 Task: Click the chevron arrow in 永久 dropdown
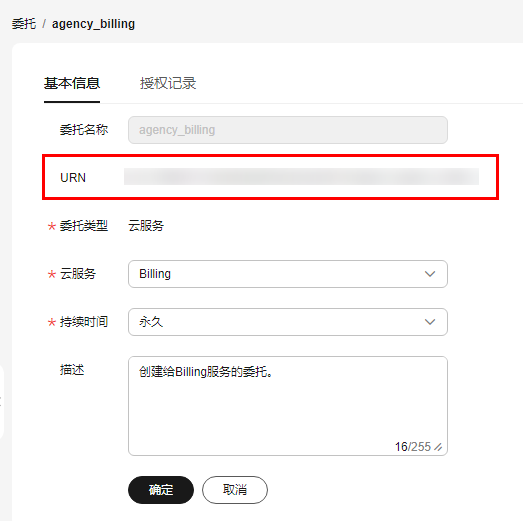coord(430,322)
